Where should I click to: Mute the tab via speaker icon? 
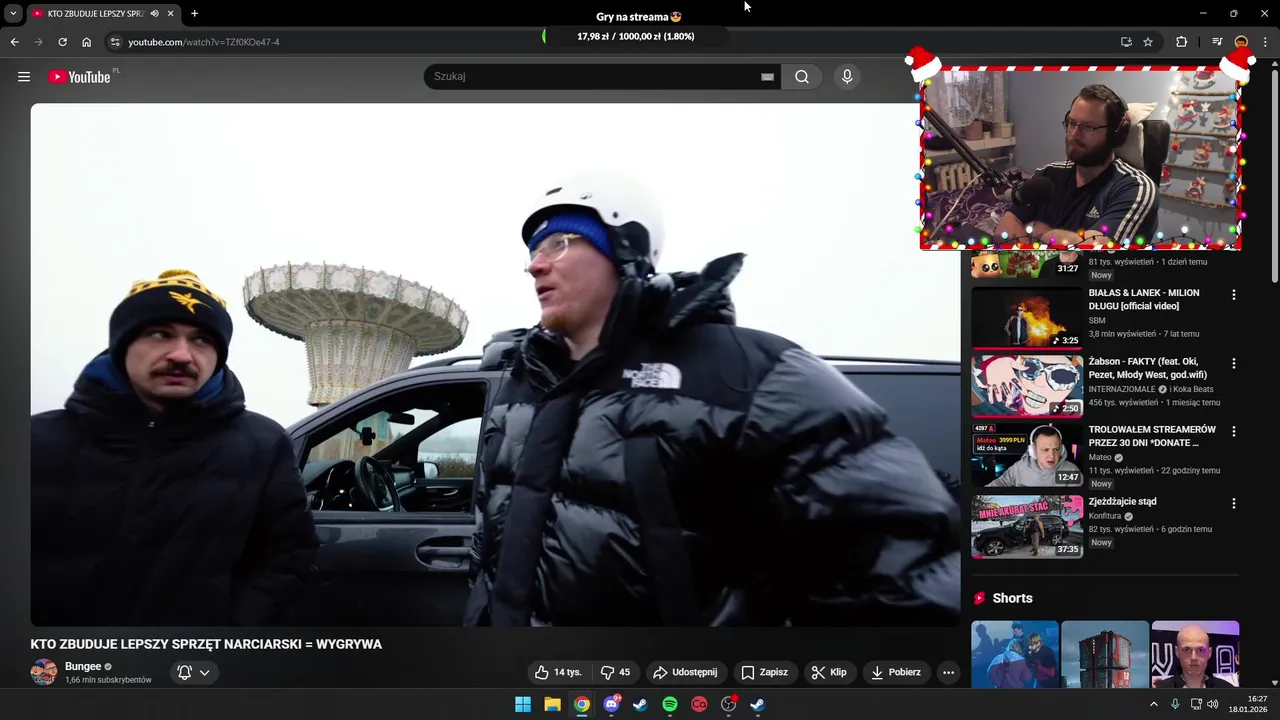pyautogui.click(x=154, y=14)
